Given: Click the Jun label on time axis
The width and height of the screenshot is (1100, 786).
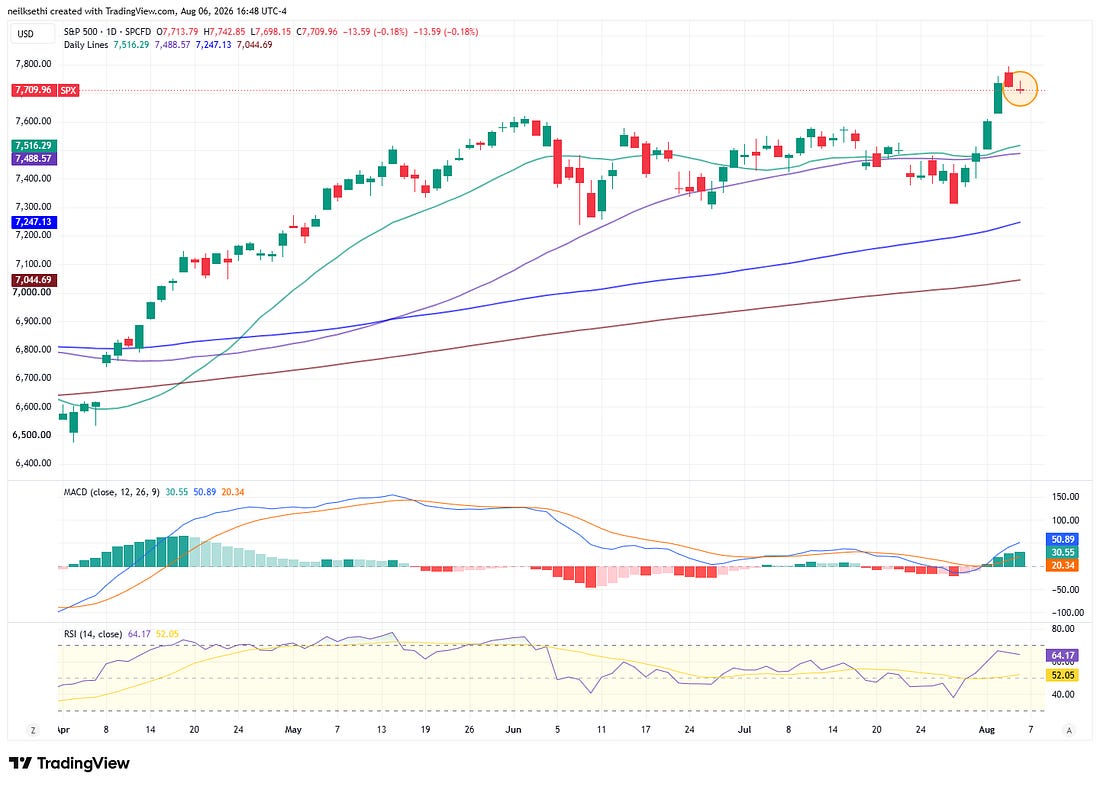Looking at the screenshot, I should click(x=514, y=730).
